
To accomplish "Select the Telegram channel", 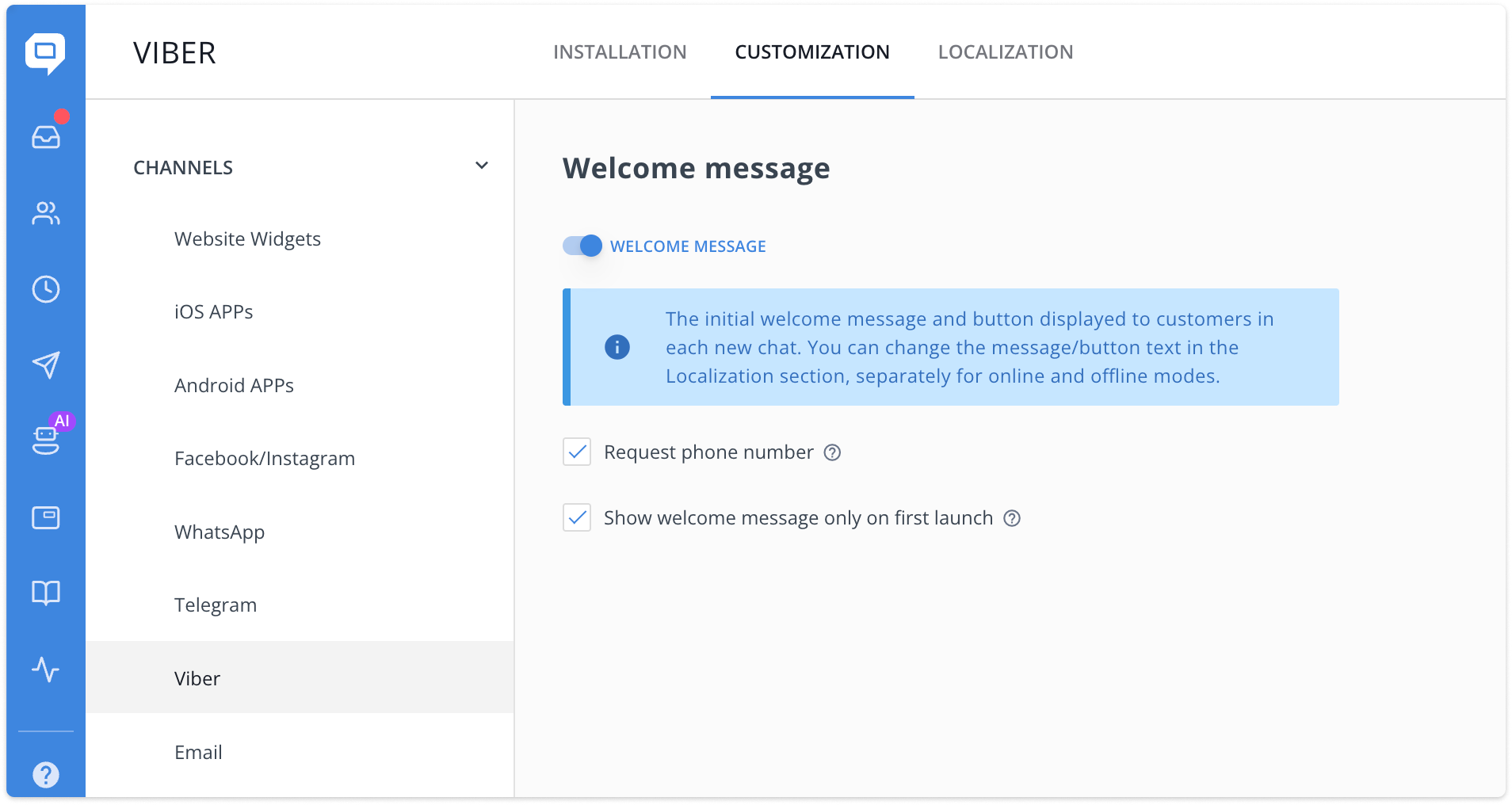I will (x=215, y=605).
